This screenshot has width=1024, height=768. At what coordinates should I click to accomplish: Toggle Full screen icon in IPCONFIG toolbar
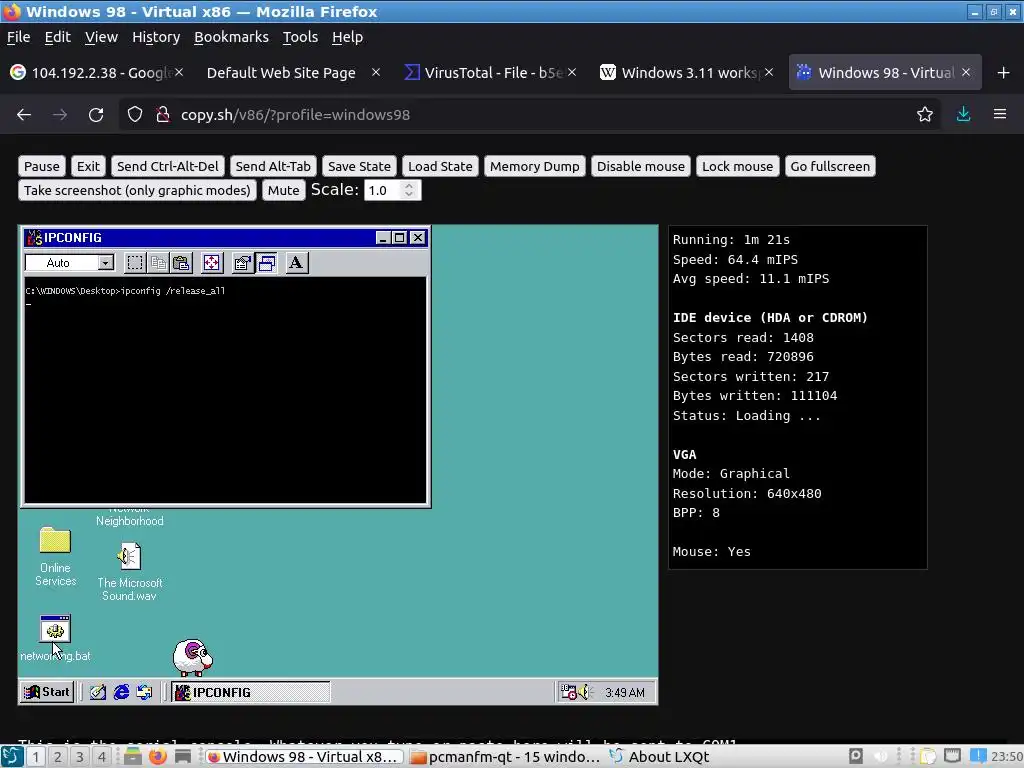click(212, 263)
